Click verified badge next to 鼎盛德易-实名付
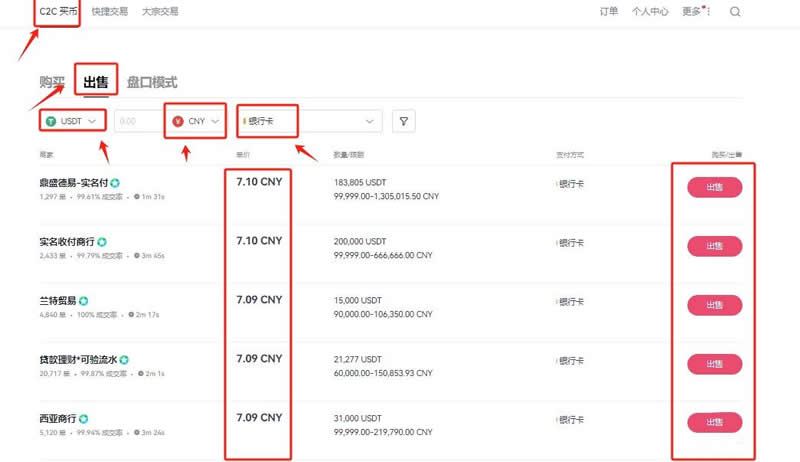Image resolution: width=800 pixels, height=462 pixels. tap(116, 183)
